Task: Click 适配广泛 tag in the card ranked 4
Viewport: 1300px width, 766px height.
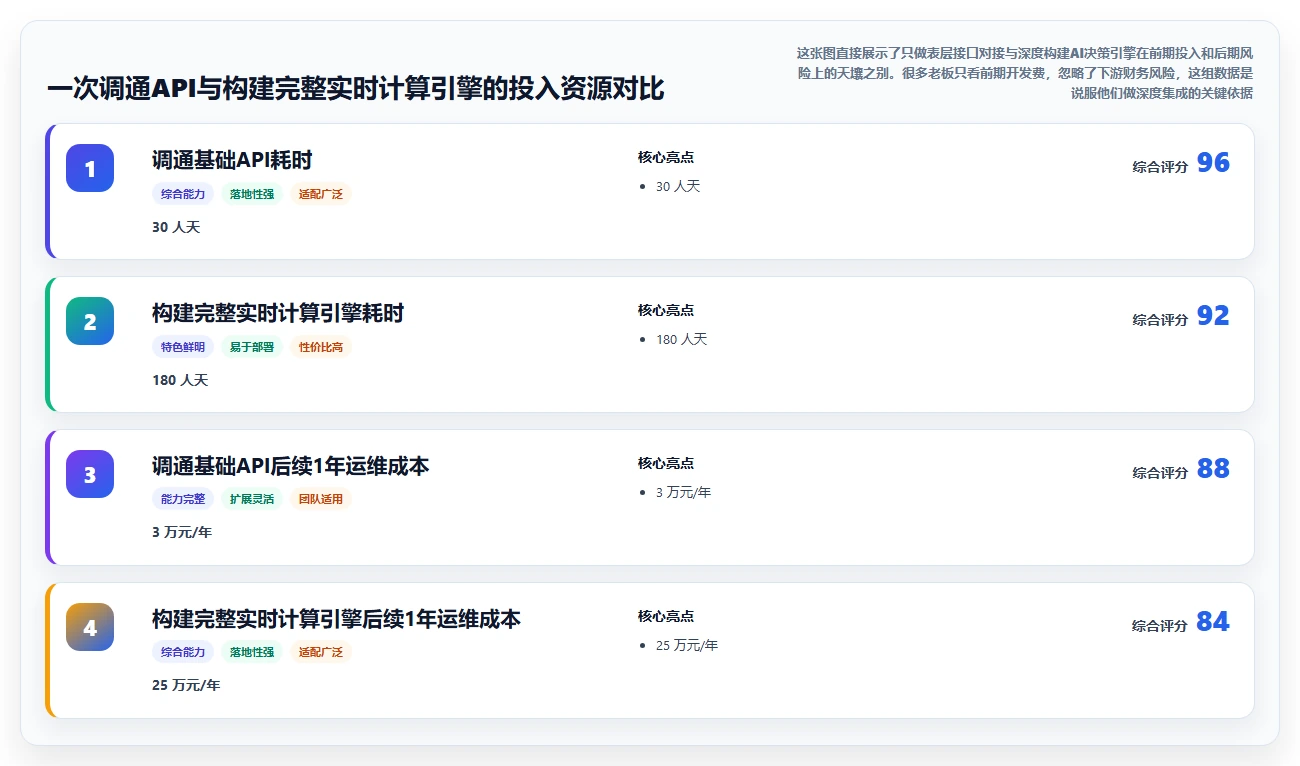Action: 321,652
